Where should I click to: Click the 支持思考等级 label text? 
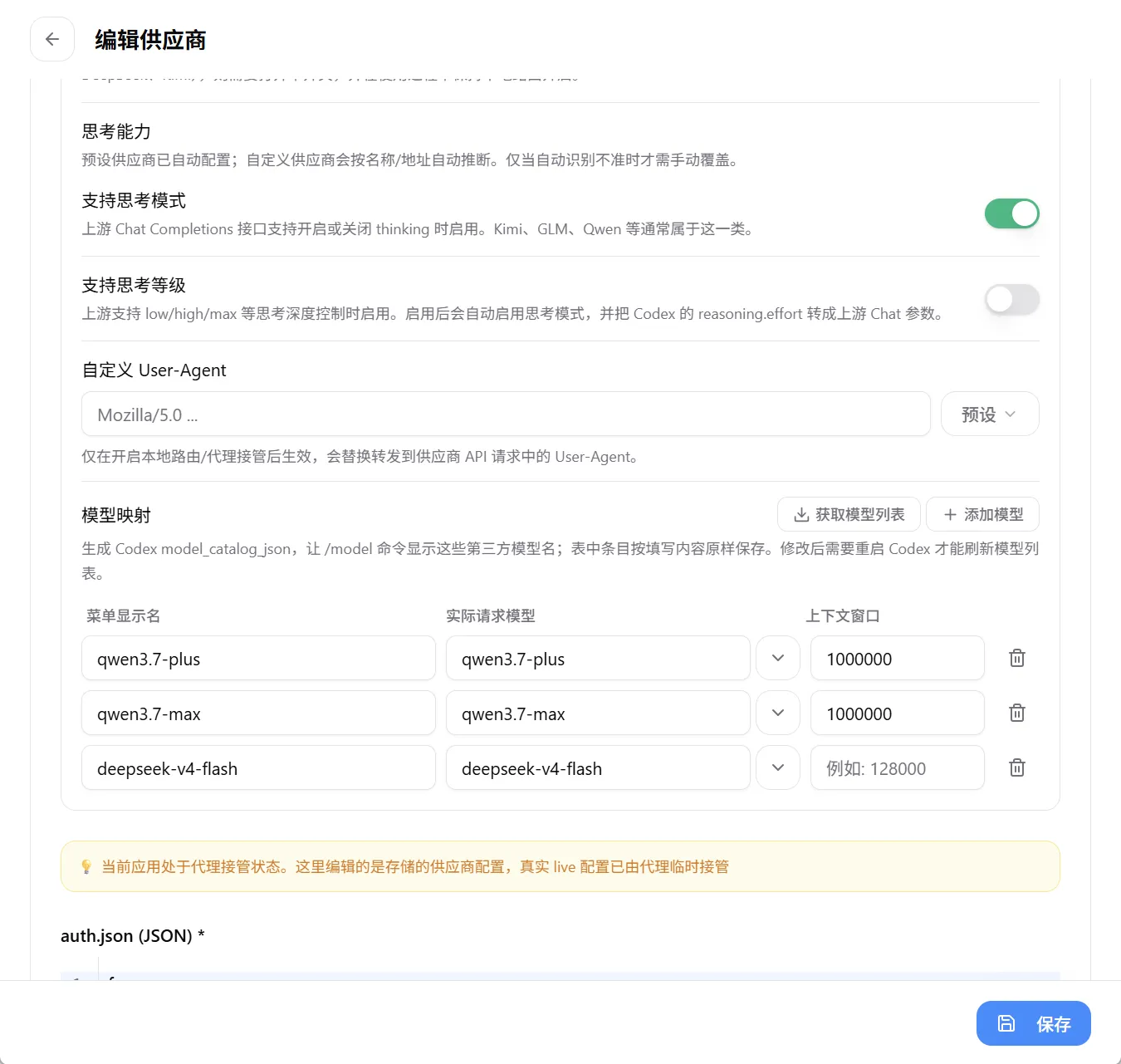pos(134,286)
